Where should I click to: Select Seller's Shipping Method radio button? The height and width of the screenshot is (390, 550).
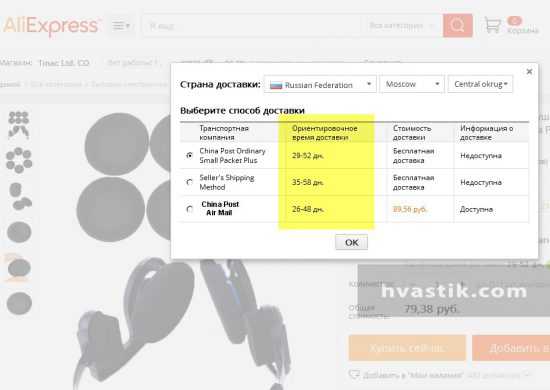(189, 182)
